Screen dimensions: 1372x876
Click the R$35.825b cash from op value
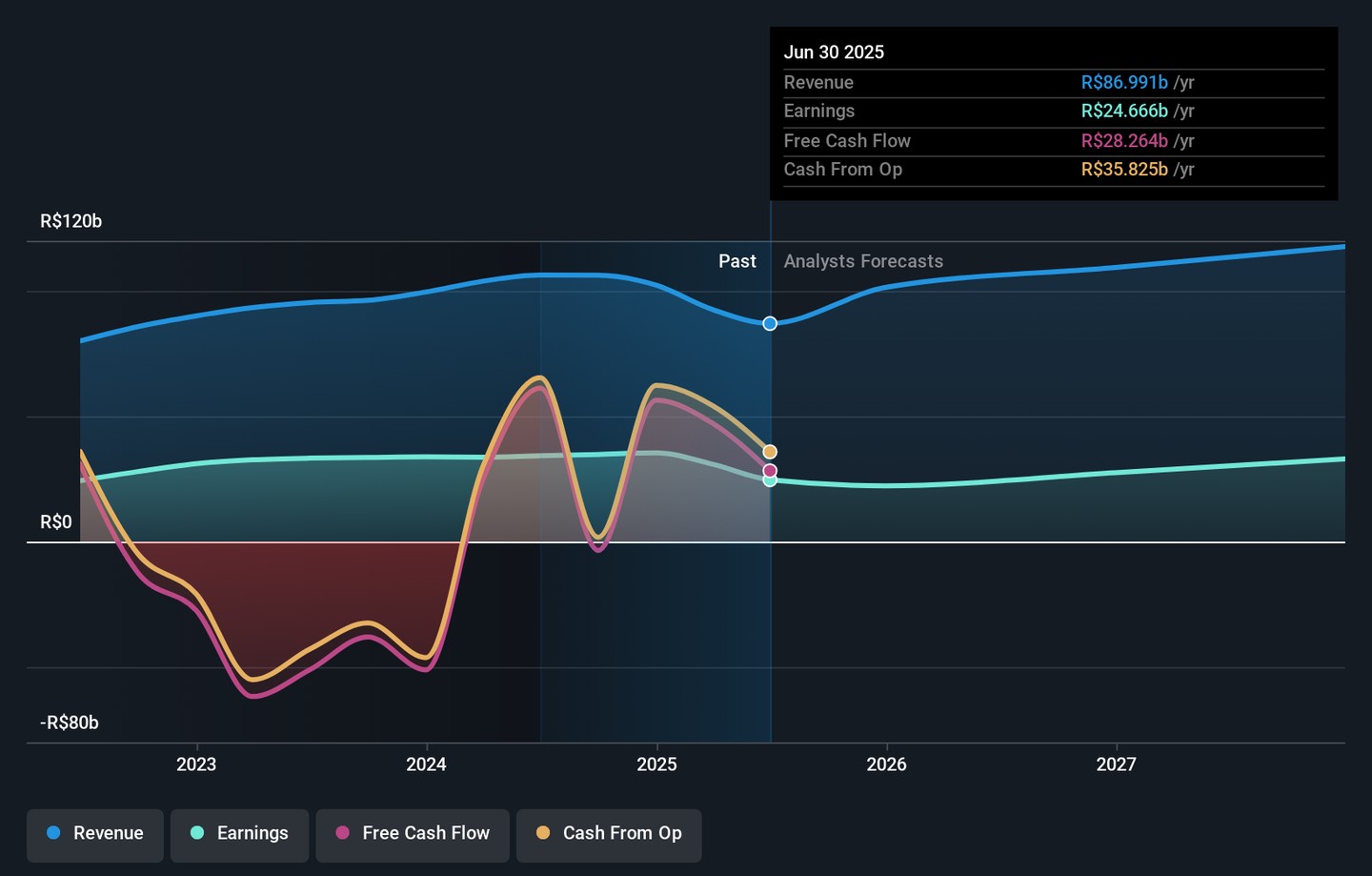point(1124,170)
